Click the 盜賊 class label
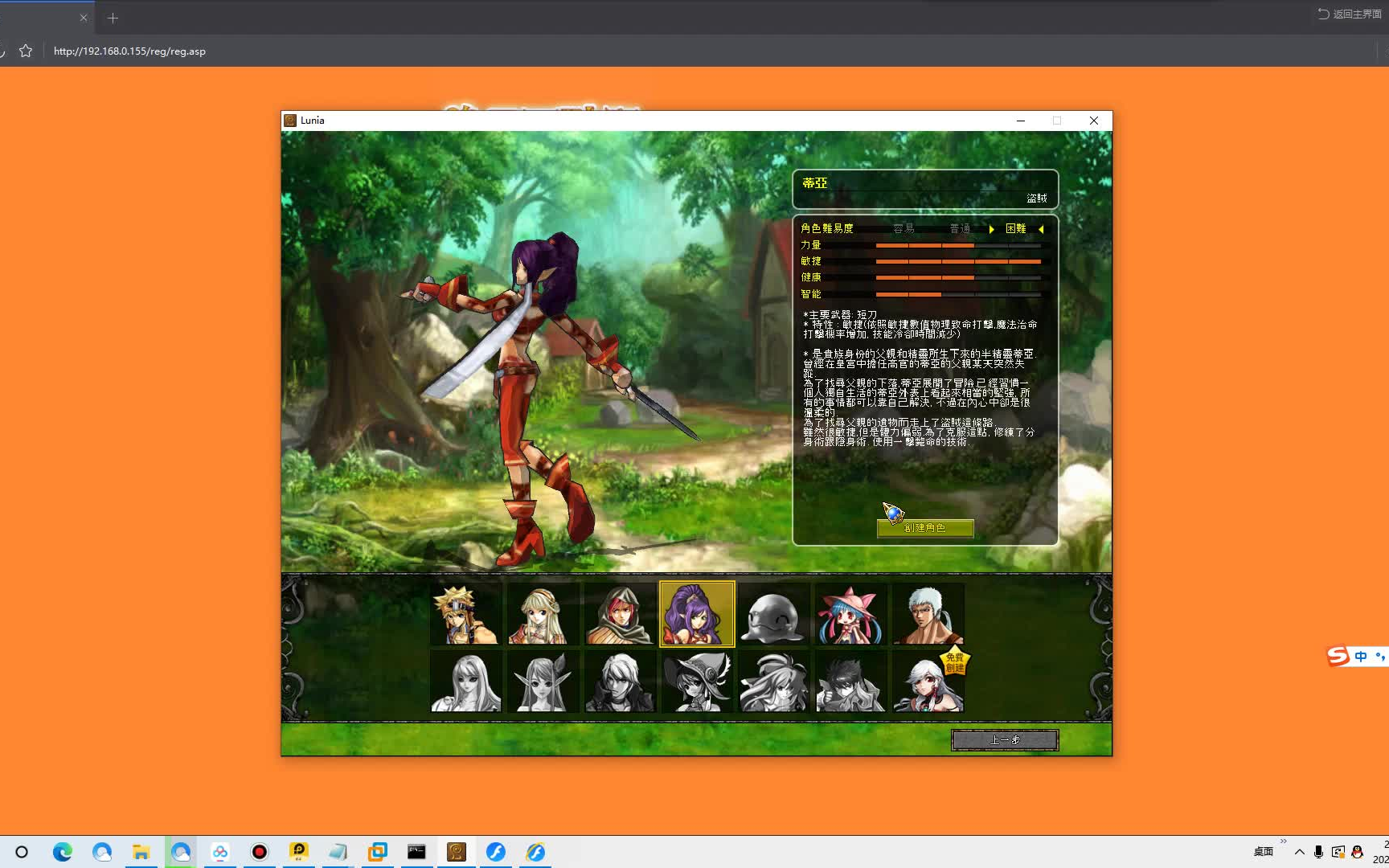The image size is (1389, 868). pos(1037,199)
